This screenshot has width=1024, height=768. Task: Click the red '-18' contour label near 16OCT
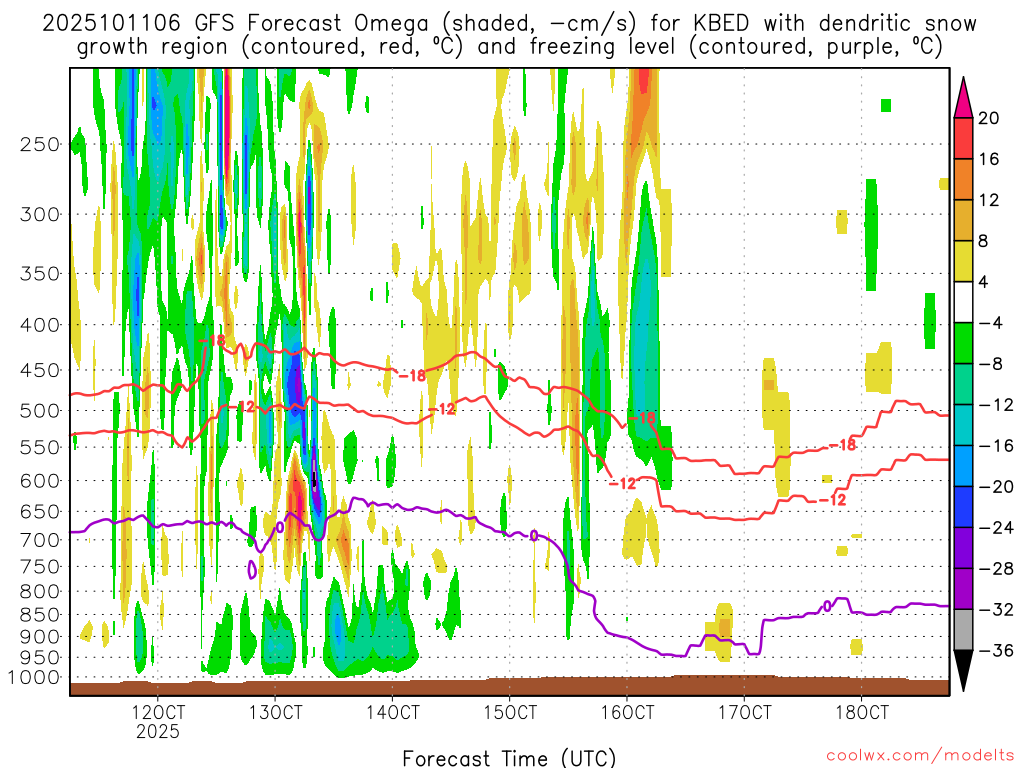pyautogui.click(x=641, y=418)
